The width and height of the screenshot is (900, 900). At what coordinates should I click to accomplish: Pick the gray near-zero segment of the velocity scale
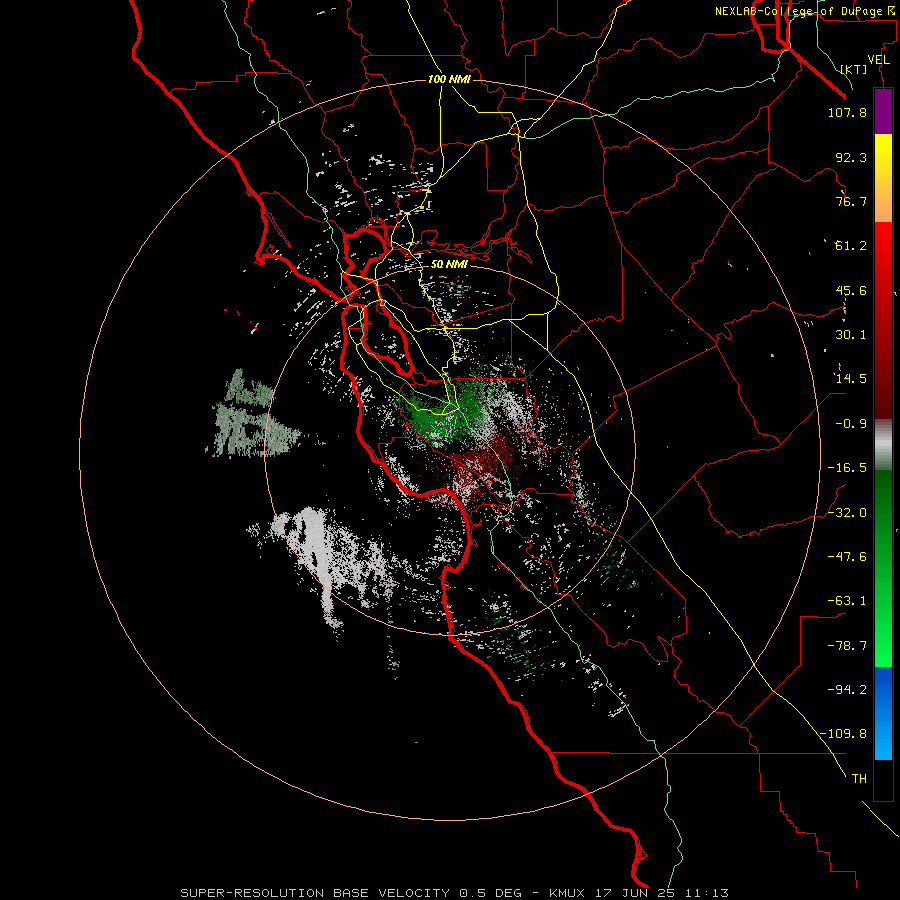tap(883, 445)
